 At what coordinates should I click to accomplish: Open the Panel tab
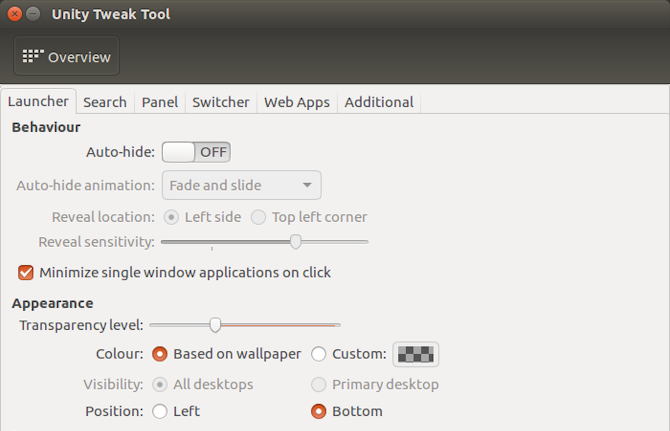click(x=160, y=102)
